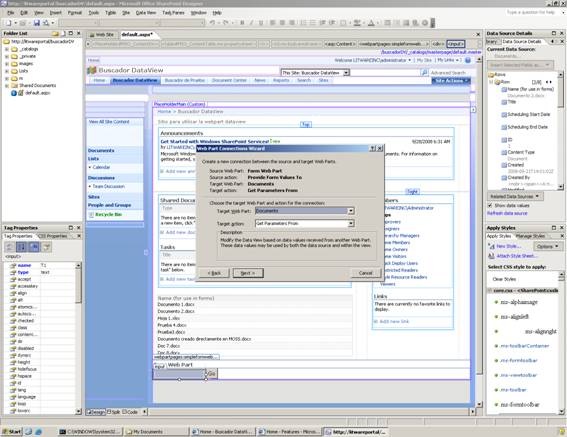Click the Font Color toolbar icon
Screen dimensions: 567x437
tap(371, 23)
